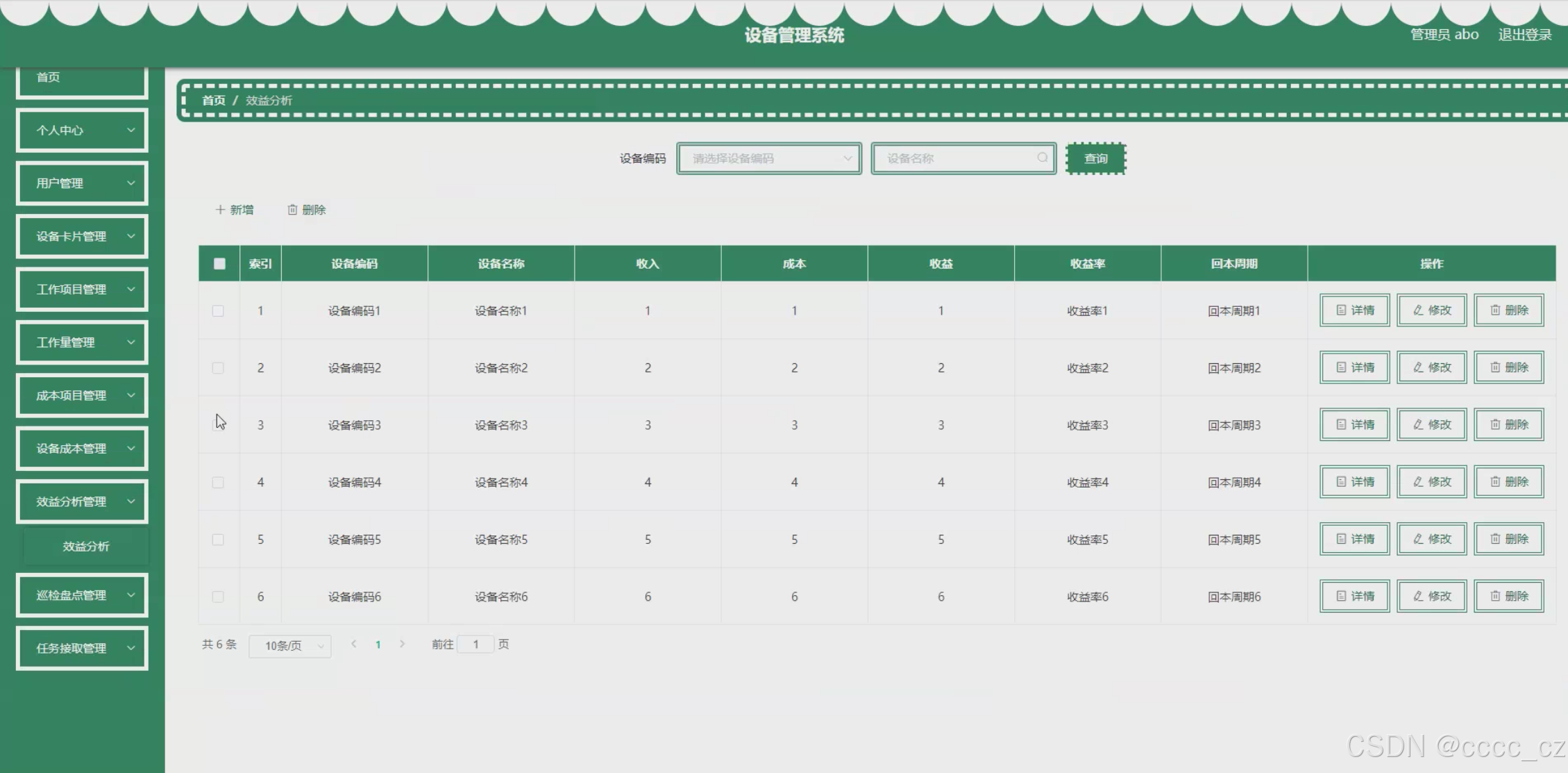
Task: Open the 效益分析 submenu item
Action: (x=86, y=546)
